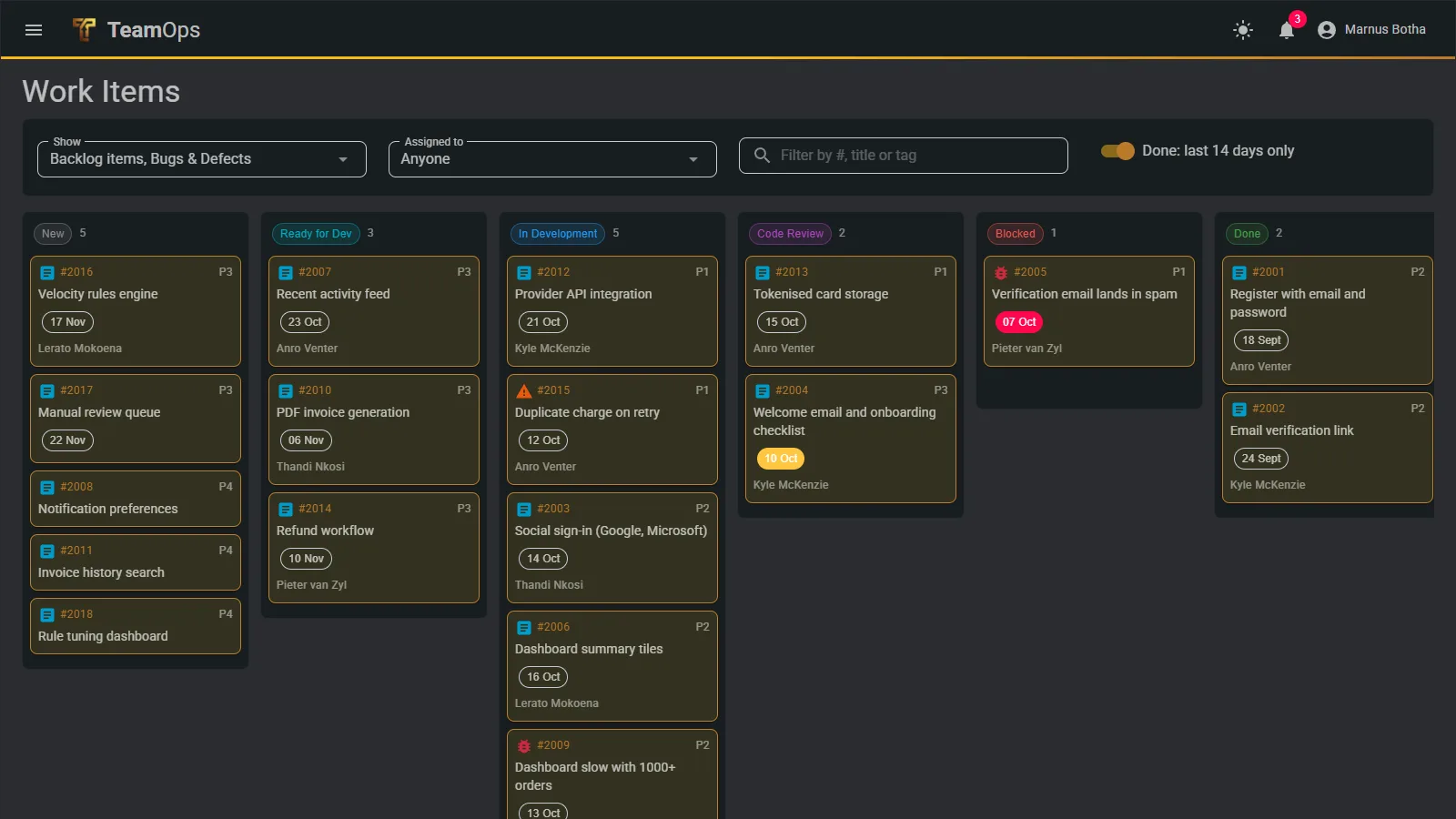Click bug icon on card #2009
1456x819 pixels.
(x=524, y=746)
